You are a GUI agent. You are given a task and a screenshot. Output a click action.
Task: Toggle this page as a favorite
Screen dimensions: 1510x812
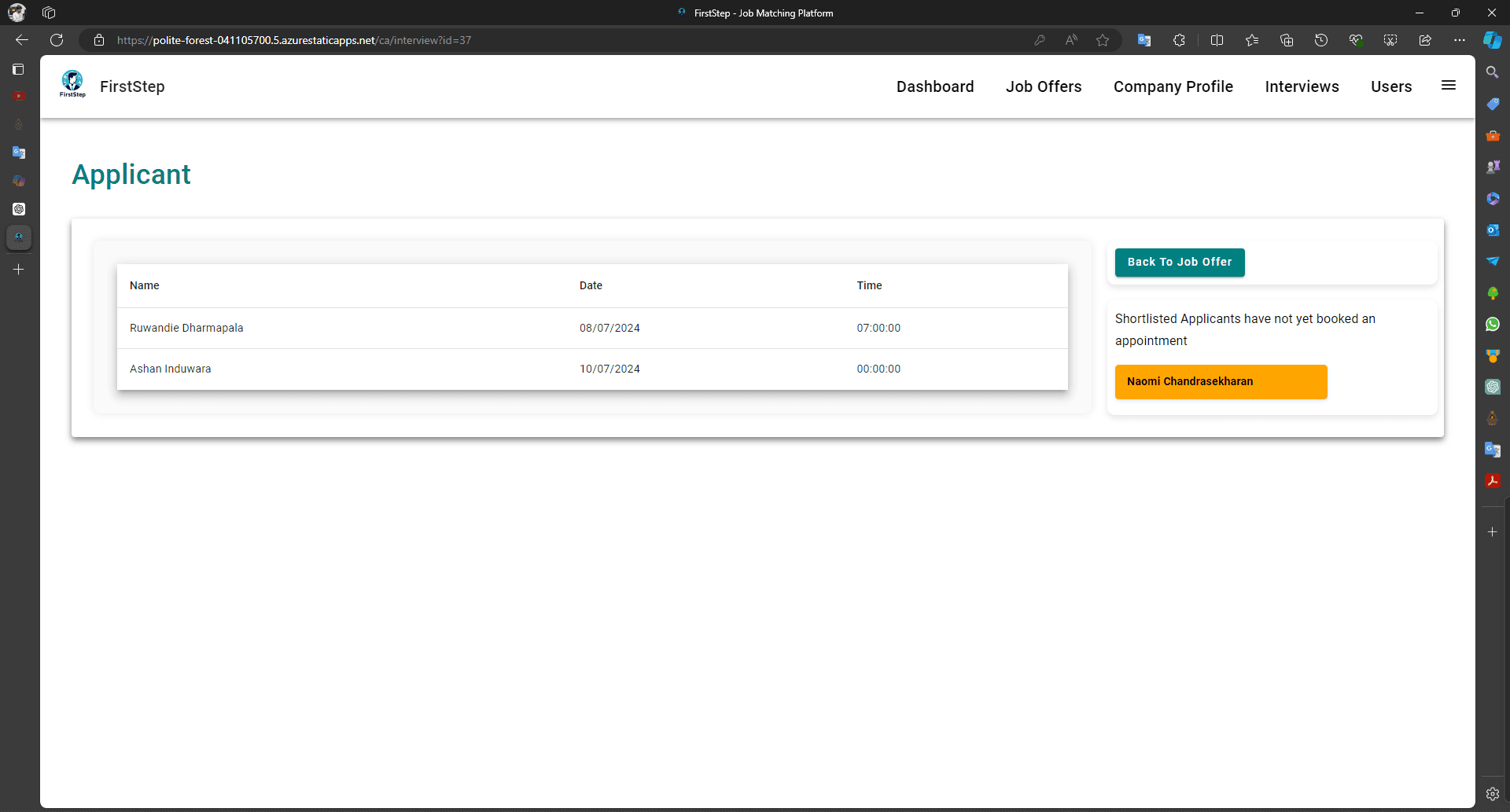tap(1103, 40)
